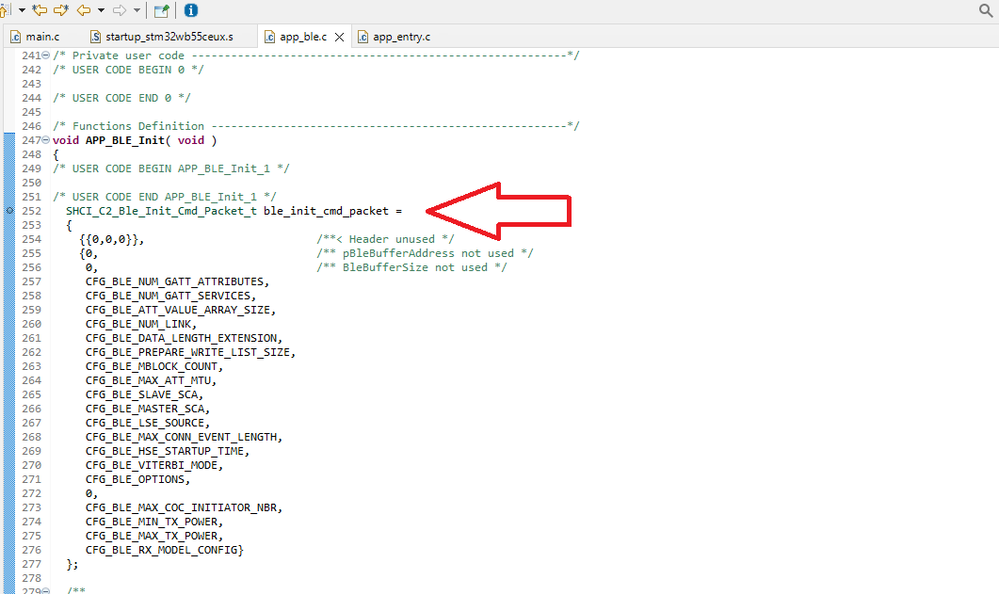Image resolution: width=999 pixels, height=594 pixels.
Task: Click on CFG_BLE_MASTER_SCA
Action: tap(145, 409)
